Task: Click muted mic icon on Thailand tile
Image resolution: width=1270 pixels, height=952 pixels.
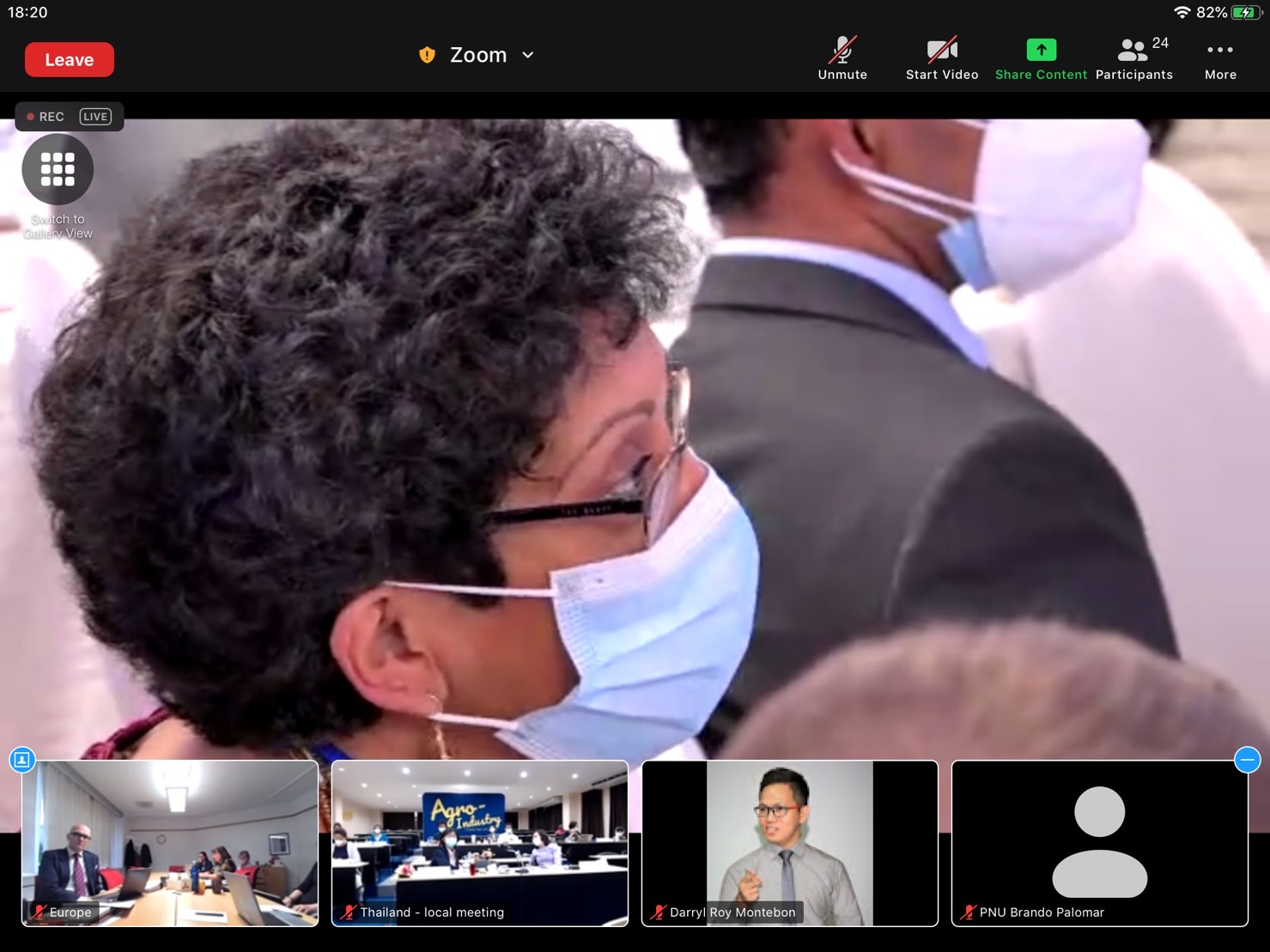Action: click(349, 912)
